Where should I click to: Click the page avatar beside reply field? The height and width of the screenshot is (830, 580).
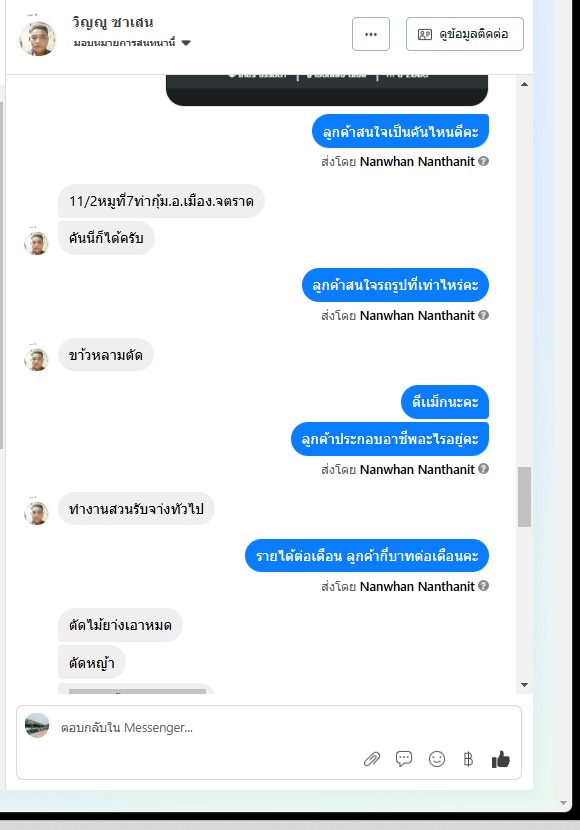tap(37, 726)
